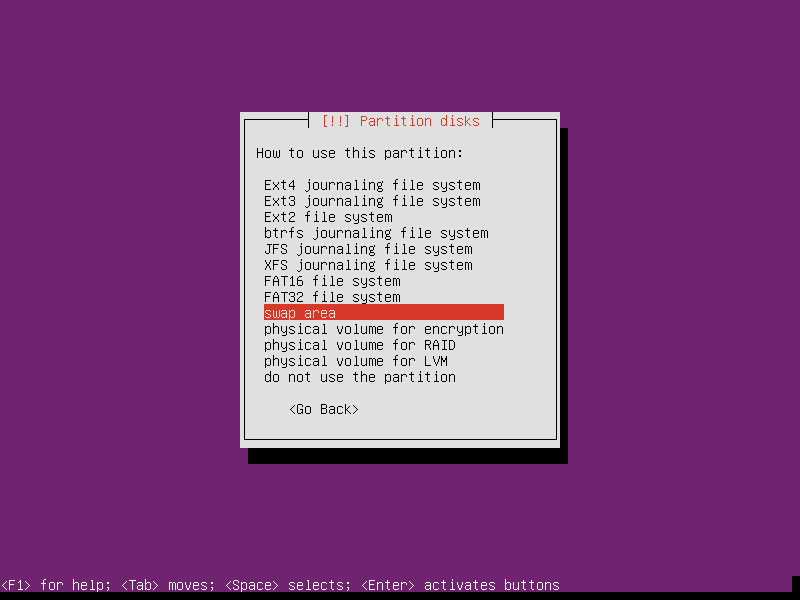Pick FAT16 file system option
This screenshot has height=600, width=800.
pos(332,281)
